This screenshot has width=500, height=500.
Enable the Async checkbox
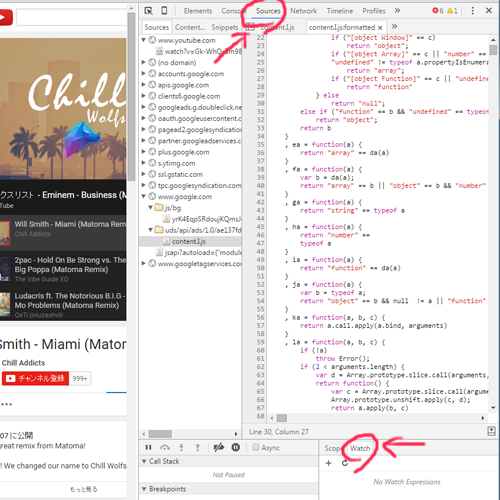pos(256,447)
